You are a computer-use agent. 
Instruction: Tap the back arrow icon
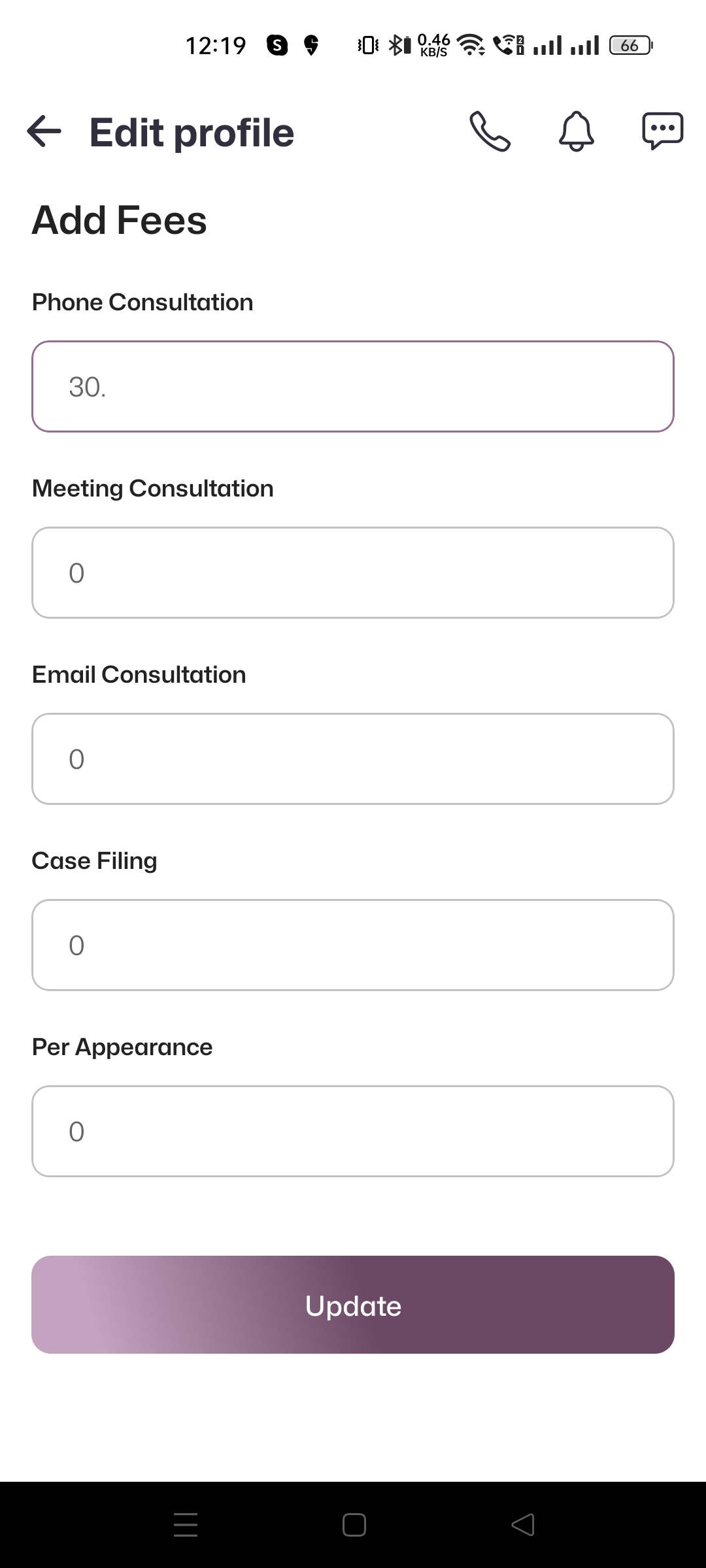44,131
